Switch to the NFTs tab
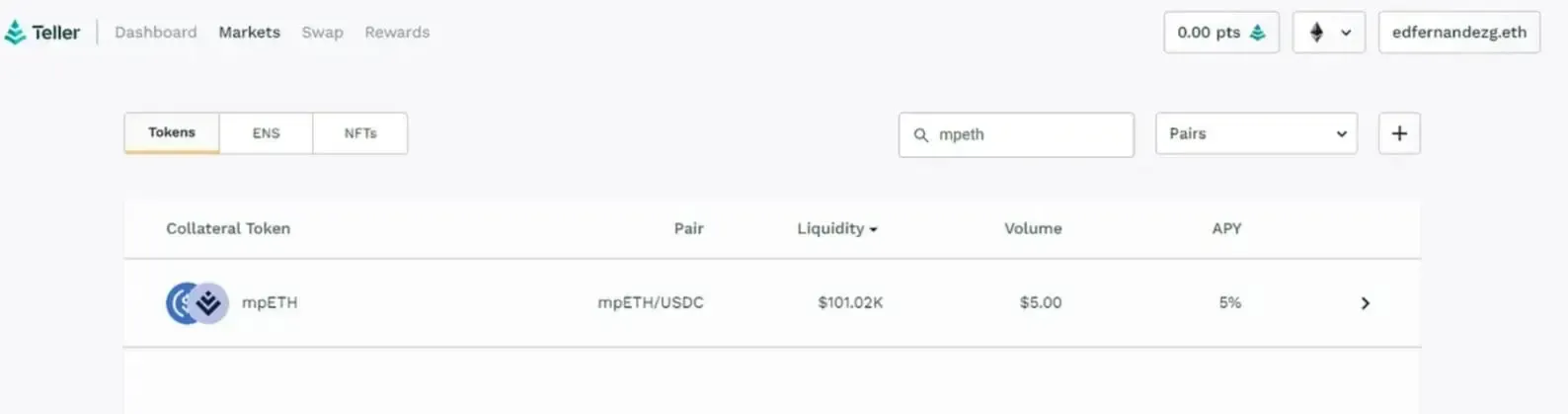Viewport: 1568px width, 414px height. pyautogui.click(x=360, y=132)
